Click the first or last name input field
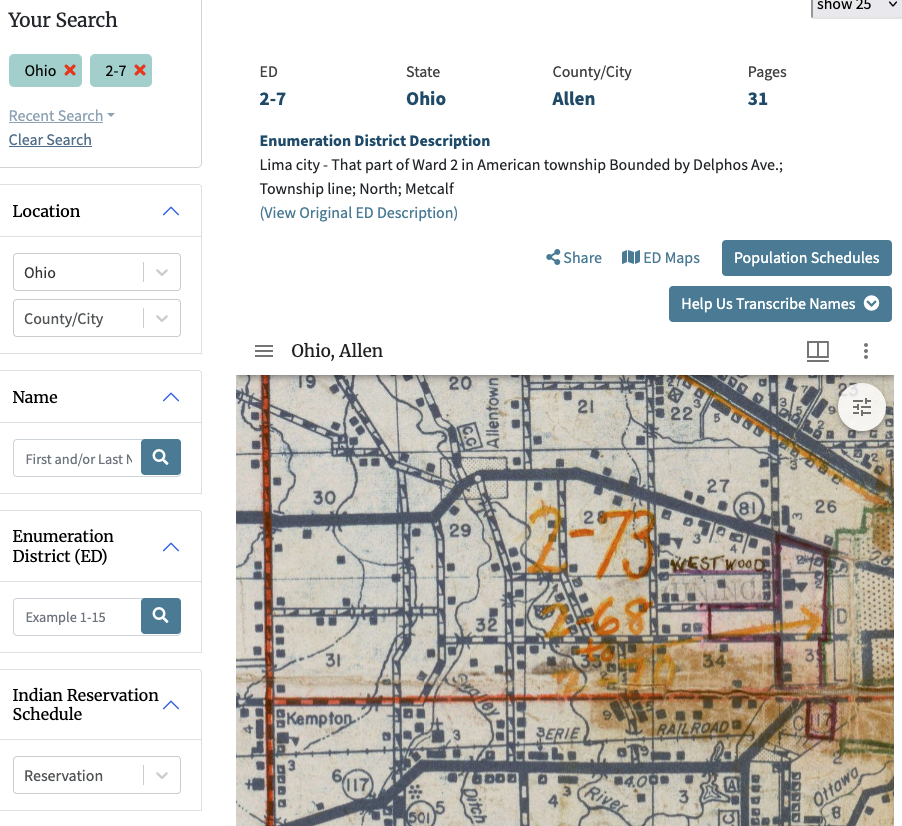The image size is (902, 826). 77,457
